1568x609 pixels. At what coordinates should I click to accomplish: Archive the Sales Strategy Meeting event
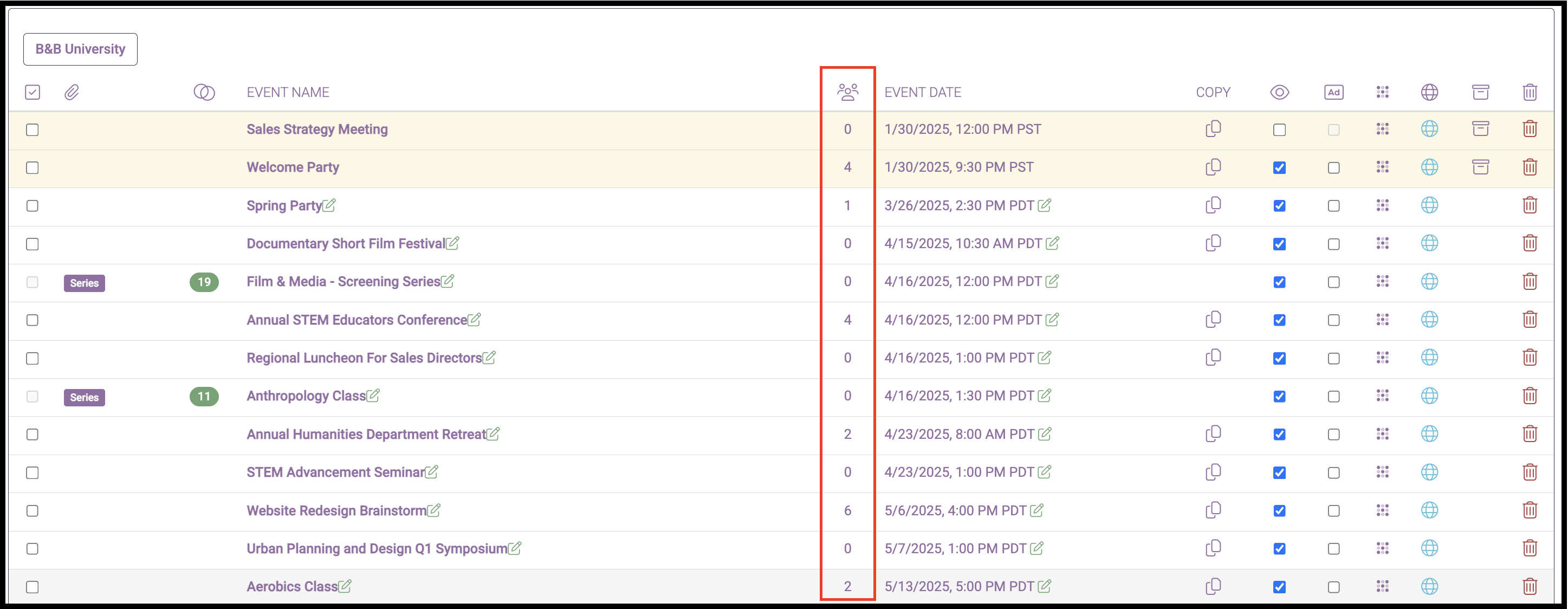[x=1480, y=129]
